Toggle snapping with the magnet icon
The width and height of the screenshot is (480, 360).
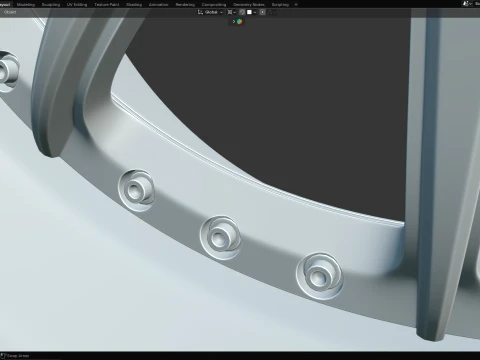[242, 12]
